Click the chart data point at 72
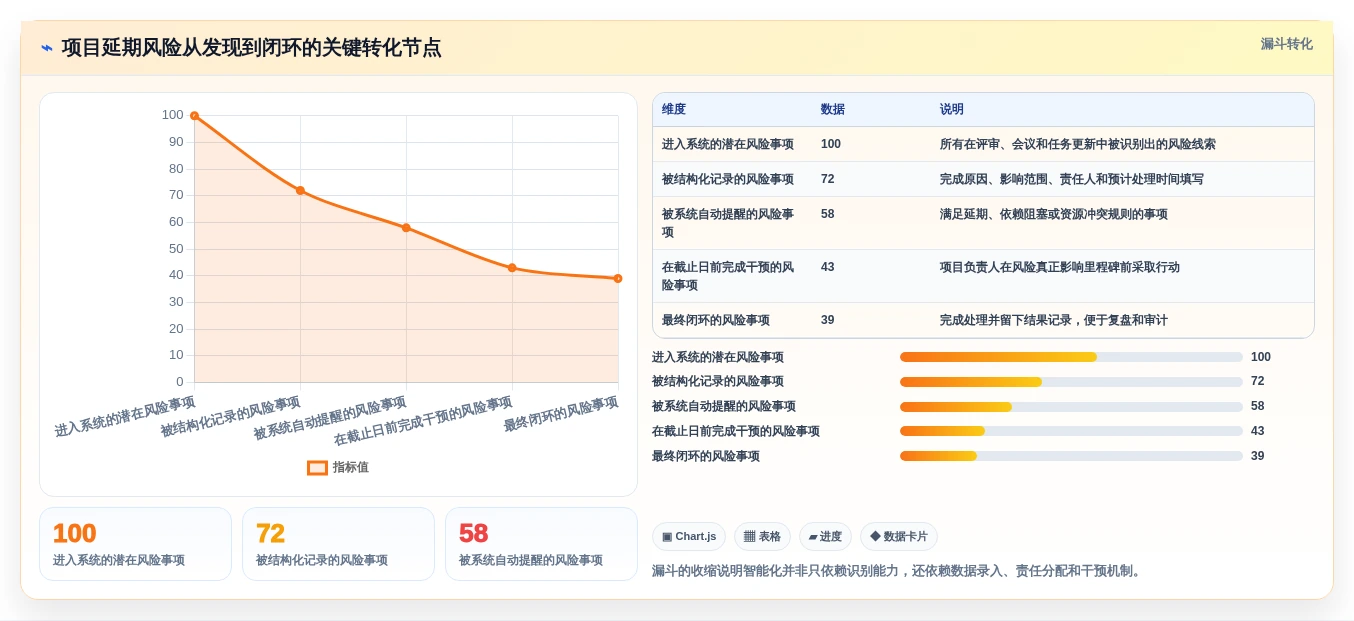The height and width of the screenshot is (621, 1354). click(x=300, y=190)
